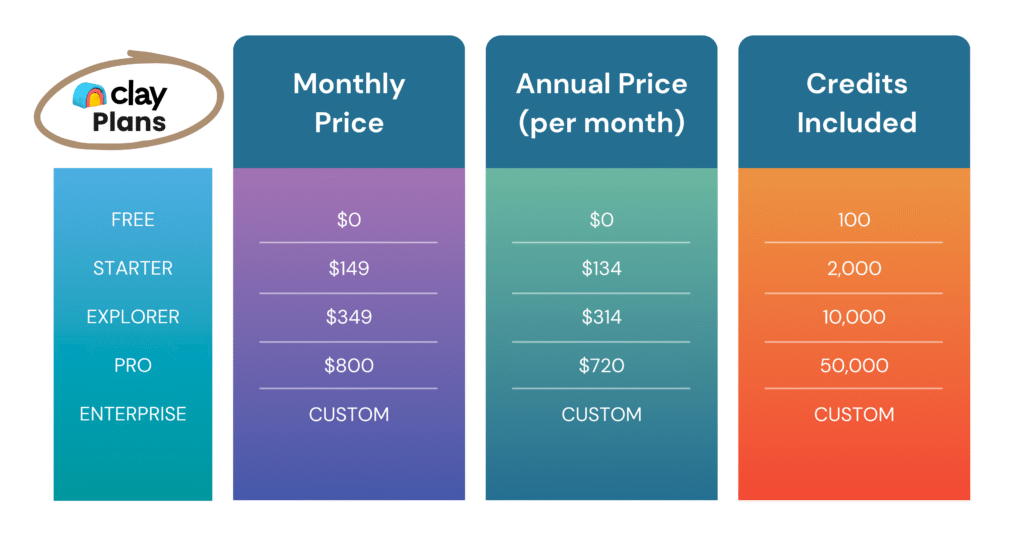The width and height of the screenshot is (1024, 536).
Task: Click the $349 Explorer monthly price
Action: point(348,317)
